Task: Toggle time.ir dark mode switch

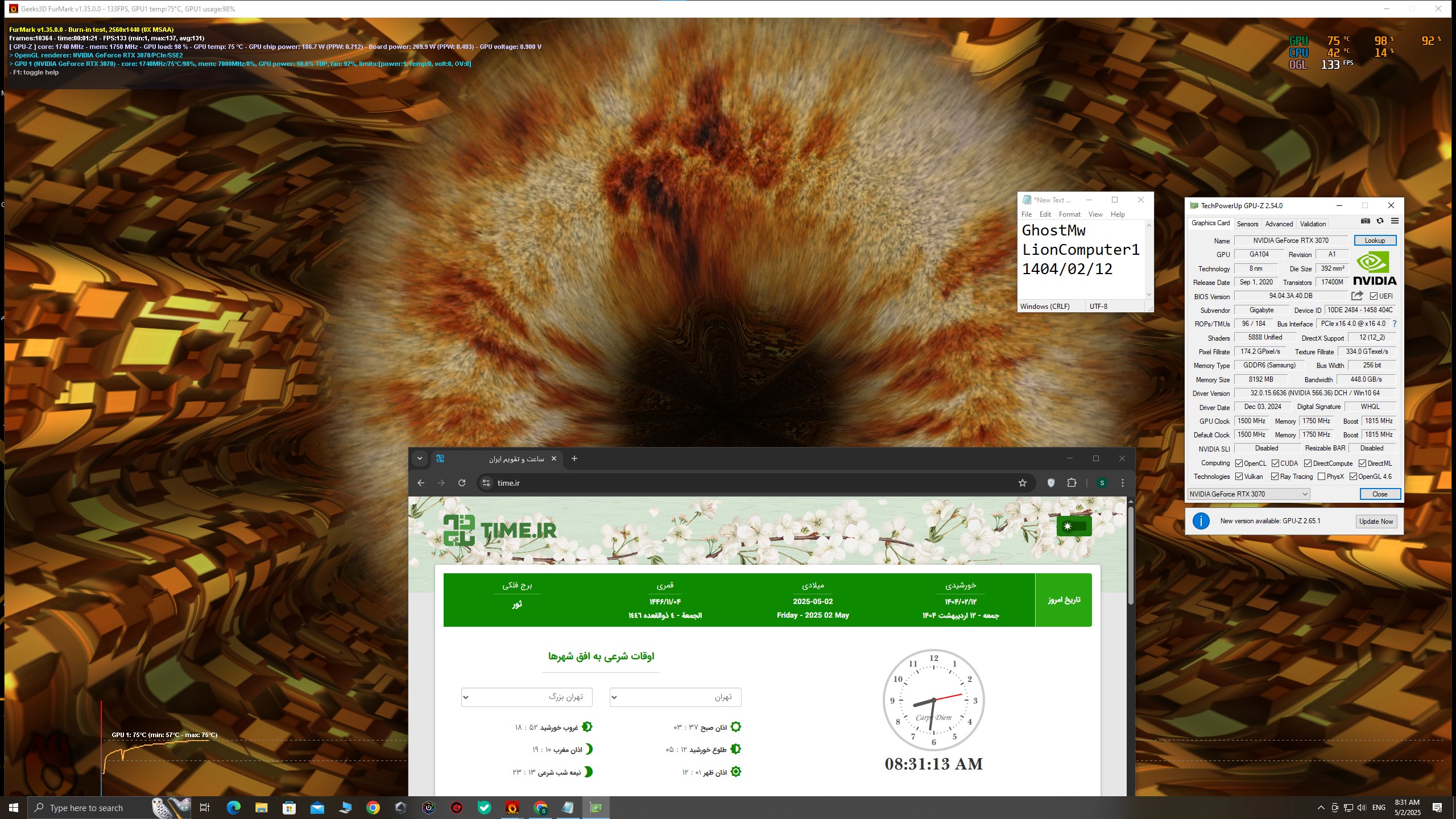Action: click(1073, 526)
